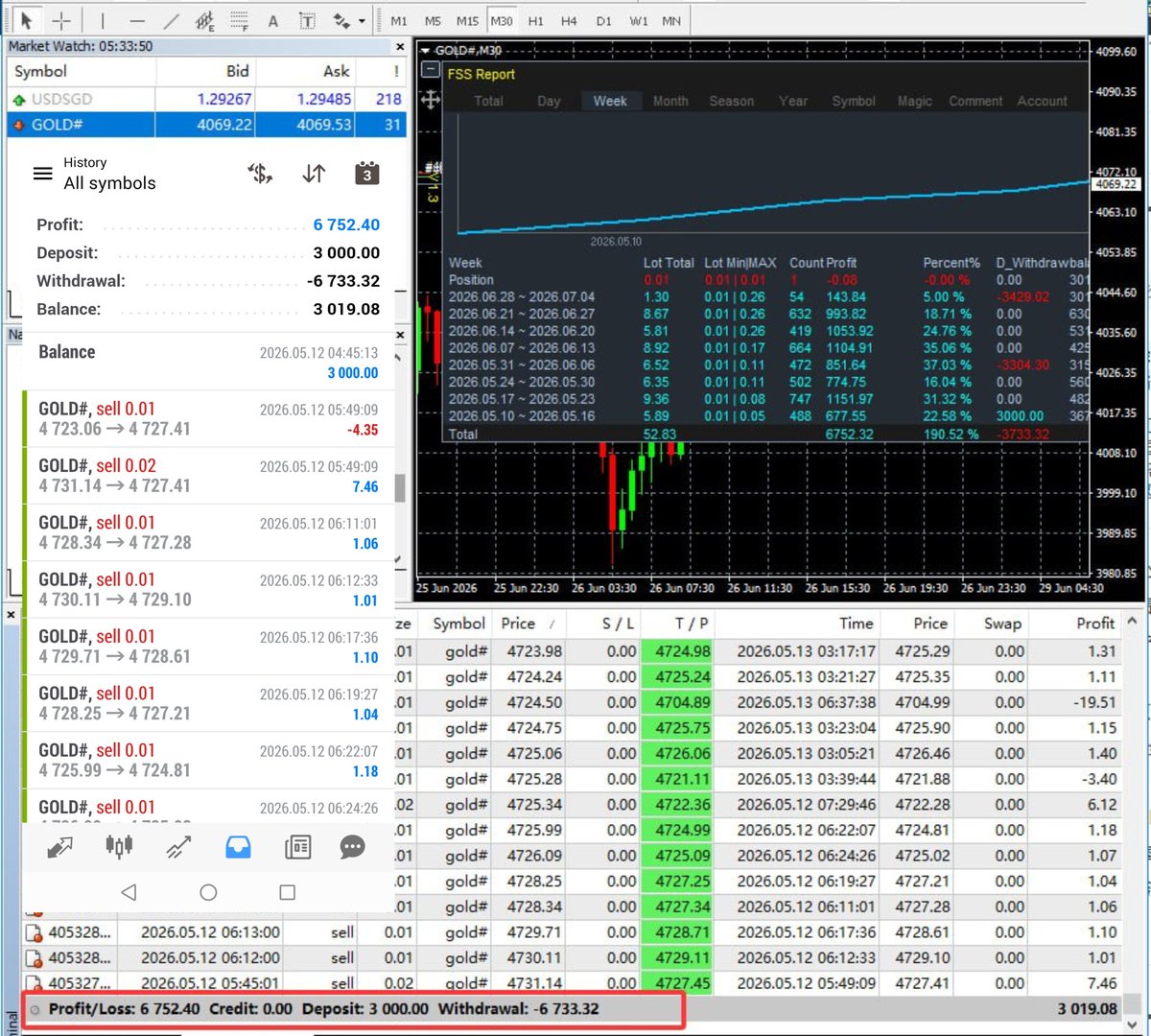Switch FSS Report to Month tab
This screenshot has width=1151, height=1036.
670,101
